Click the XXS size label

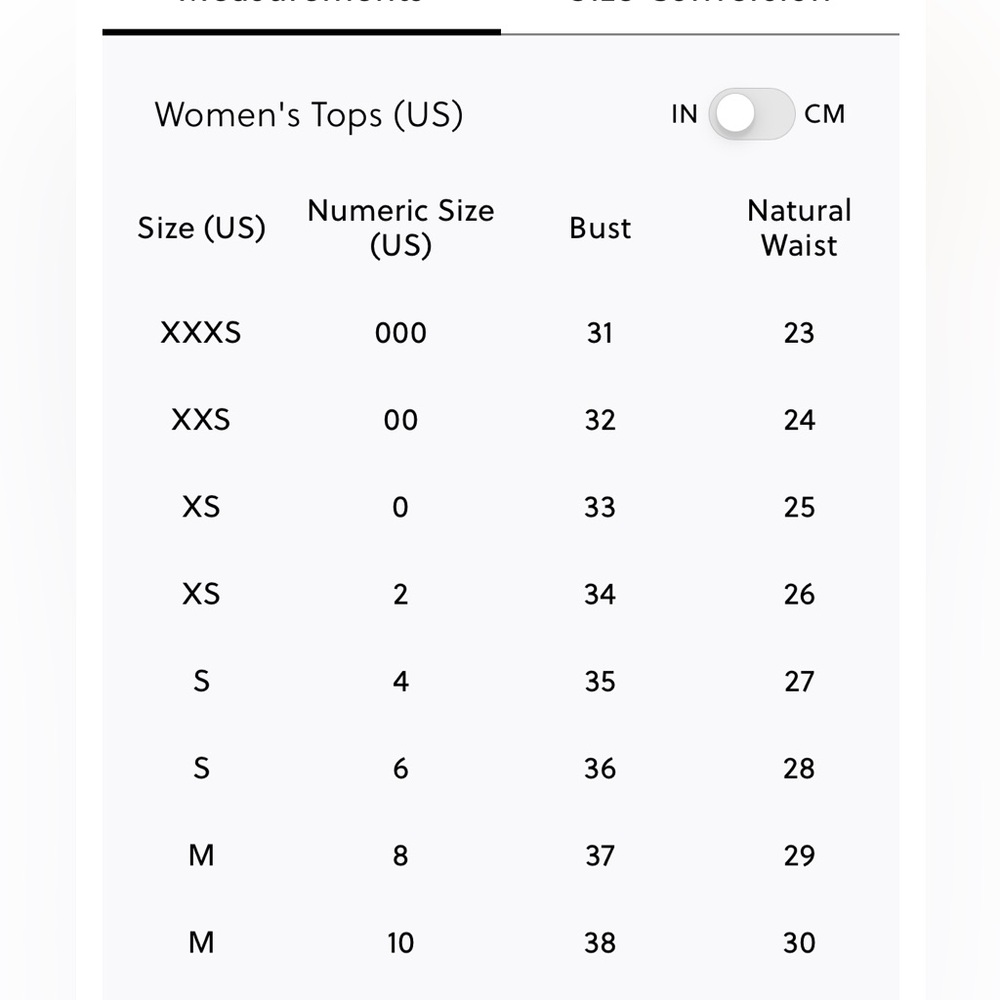pos(201,420)
